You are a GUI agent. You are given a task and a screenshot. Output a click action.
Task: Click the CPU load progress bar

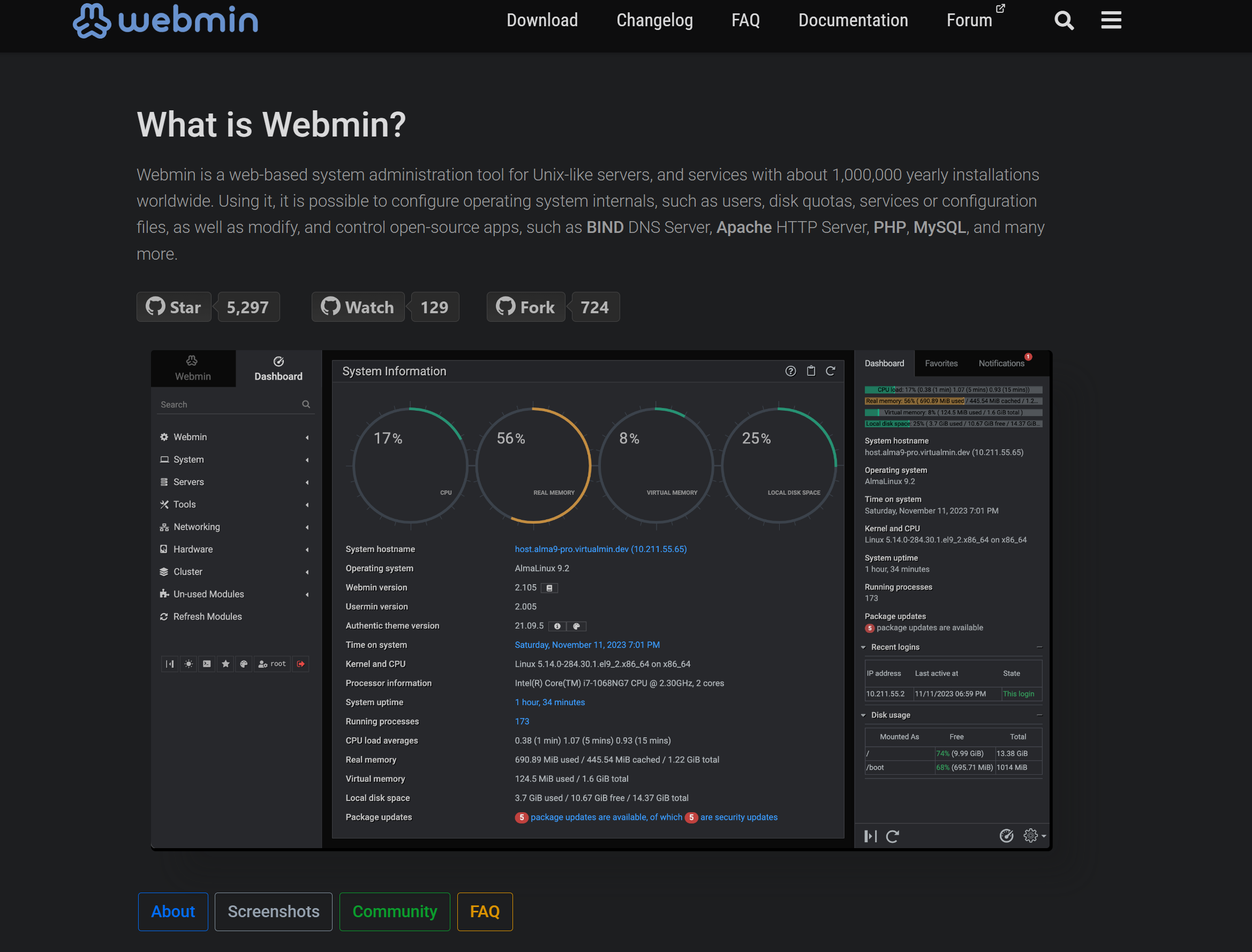click(x=952, y=390)
